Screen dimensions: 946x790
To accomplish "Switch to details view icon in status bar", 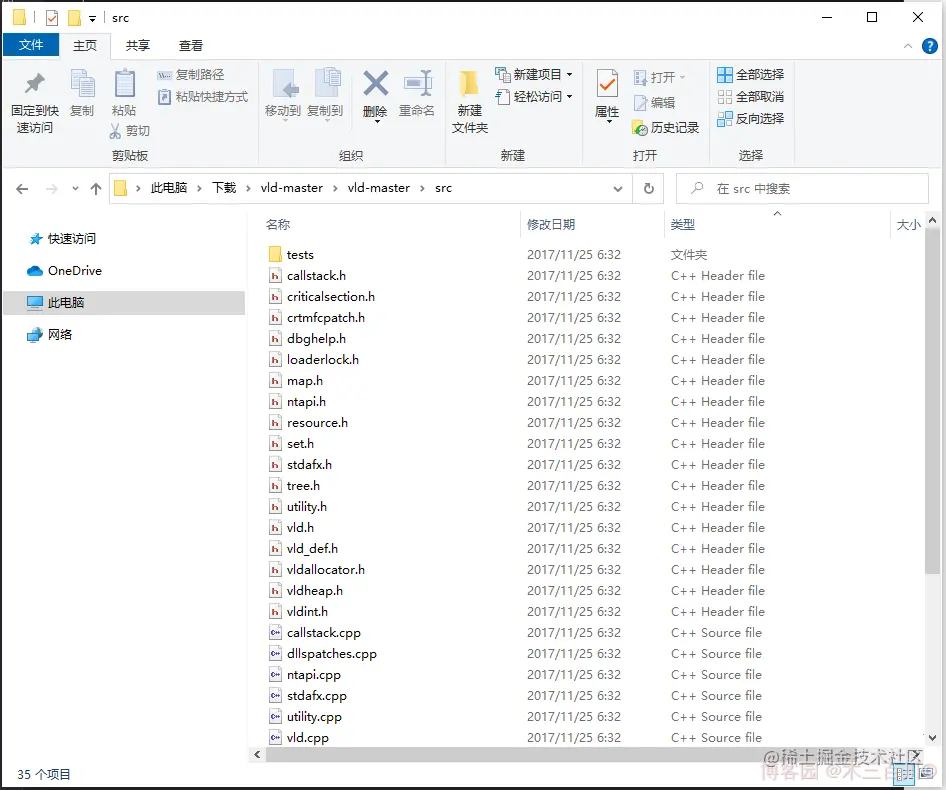I will pos(903,773).
